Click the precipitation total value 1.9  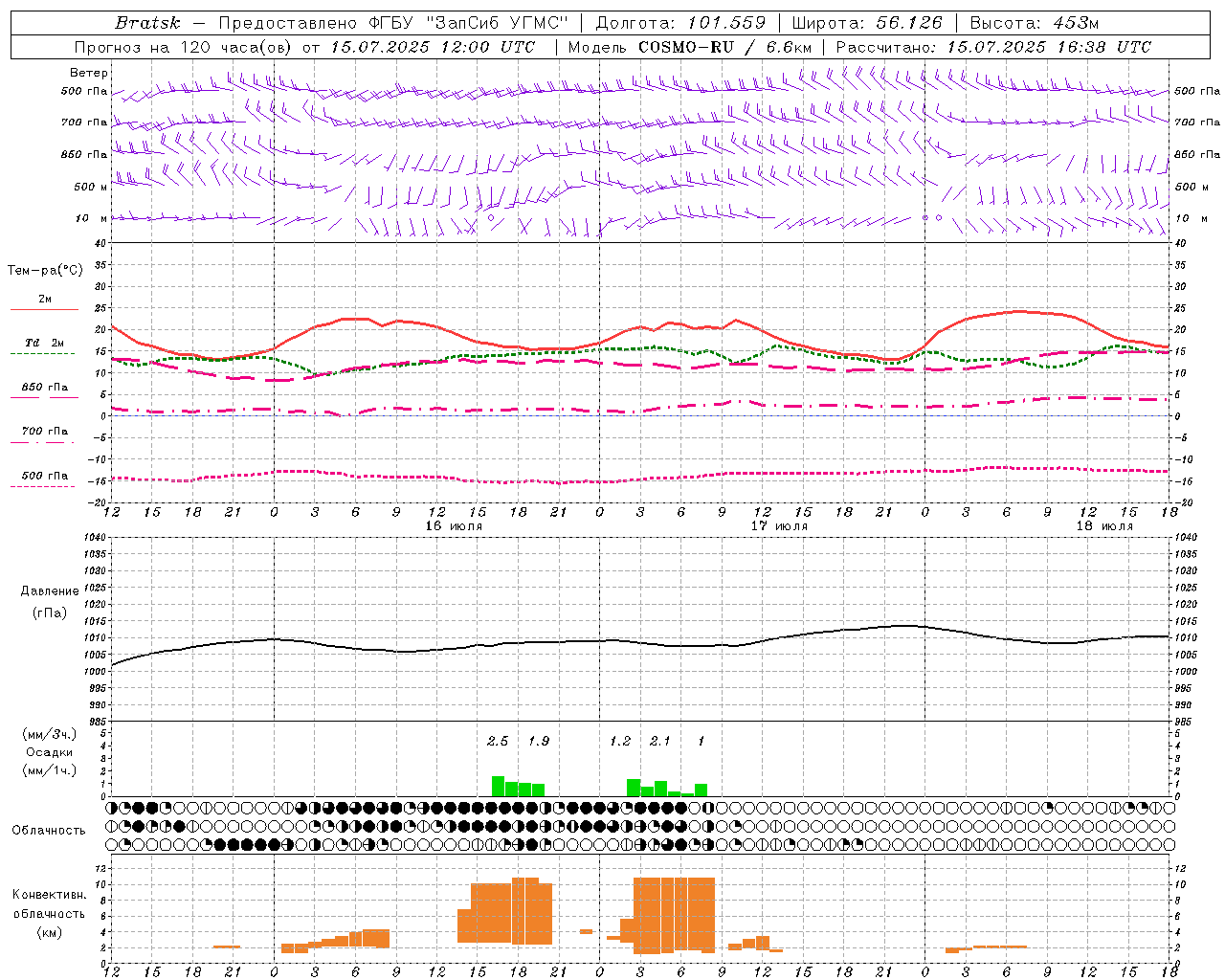point(539,741)
